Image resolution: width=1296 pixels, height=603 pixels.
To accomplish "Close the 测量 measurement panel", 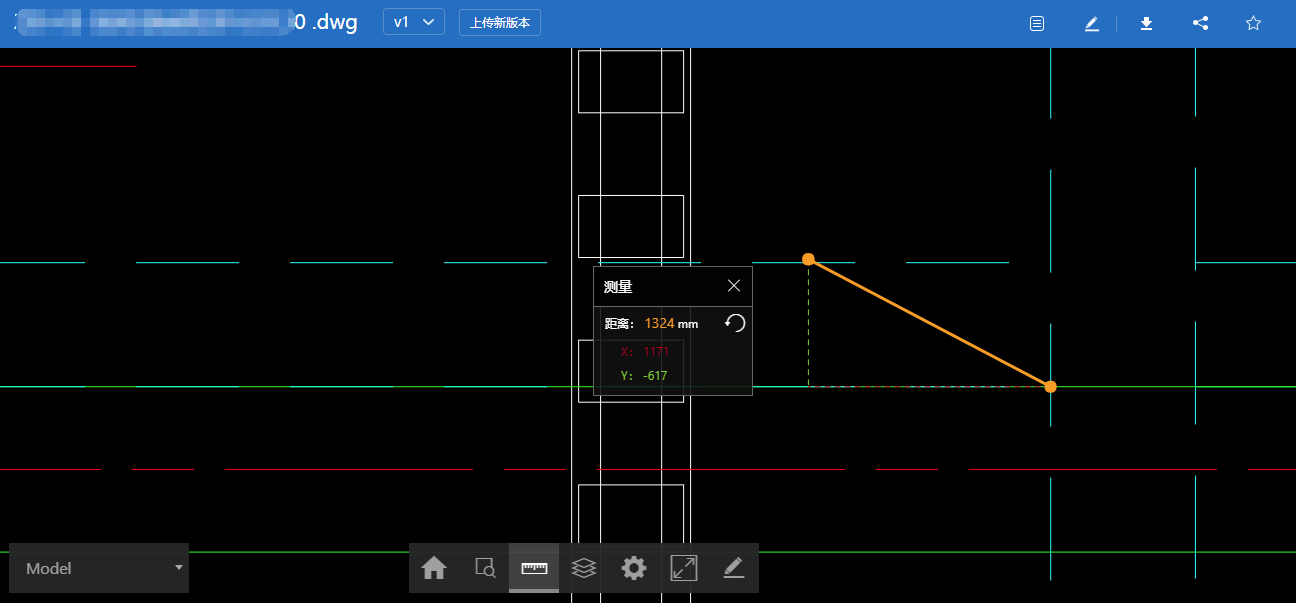I will click(734, 286).
